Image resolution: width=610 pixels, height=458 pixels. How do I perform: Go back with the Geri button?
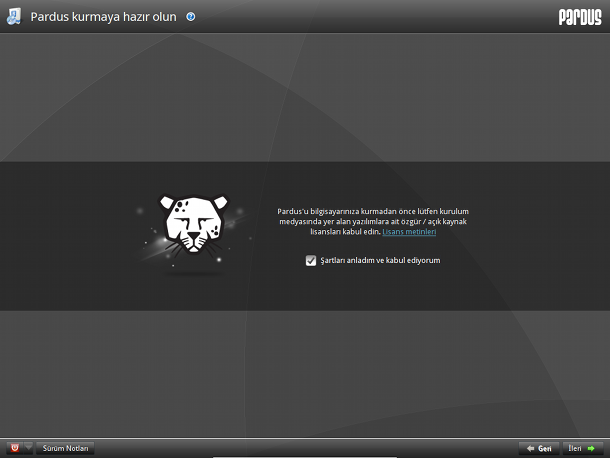(539, 448)
